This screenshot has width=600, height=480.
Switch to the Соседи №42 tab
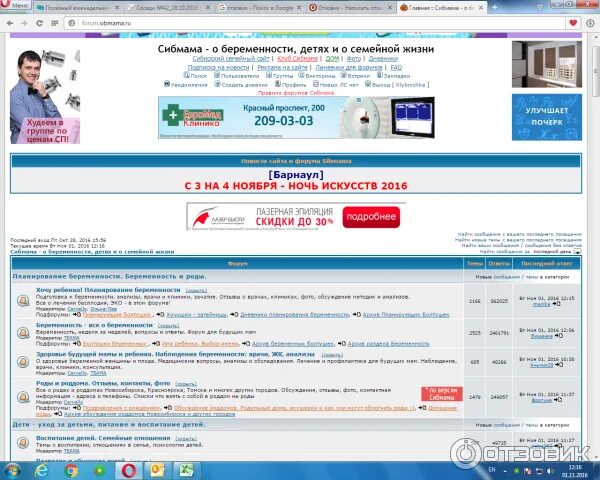tap(168, 8)
